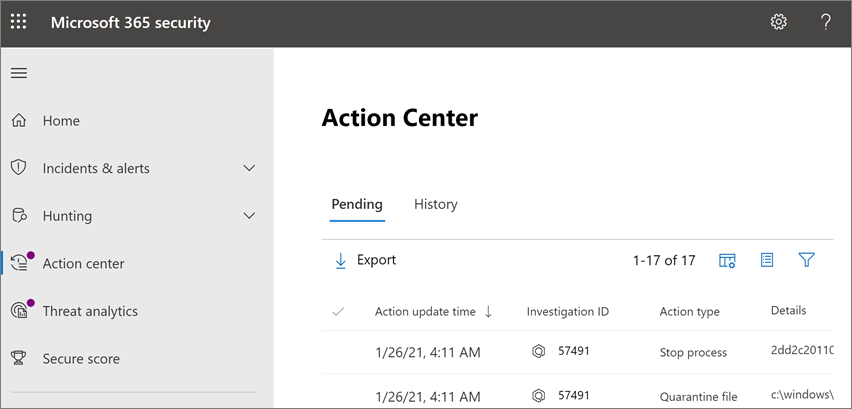Image resolution: width=852 pixels, height=409 pixels.
Task: Click the Home house icon
Action: coord(19,121)
